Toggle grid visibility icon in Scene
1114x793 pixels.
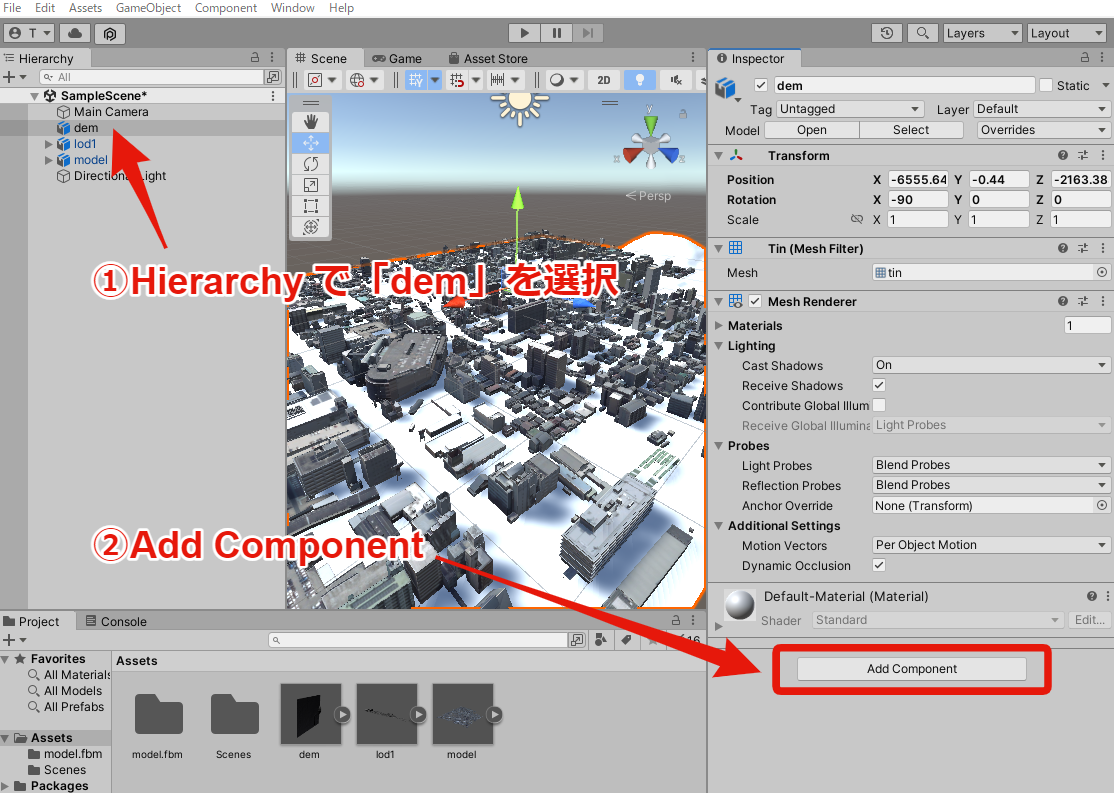[x=416, y=80]
